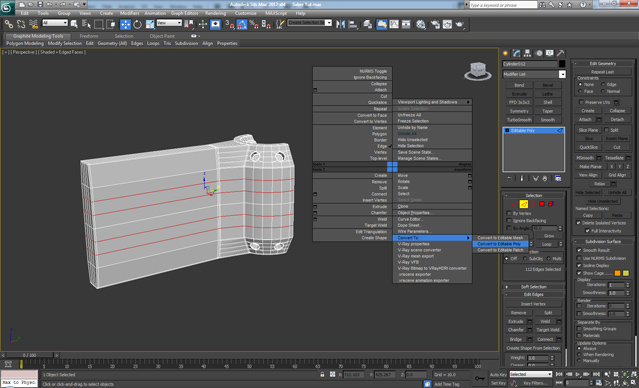Toggle Delete Isolated Vertices checkbox

tap(578, 223)
